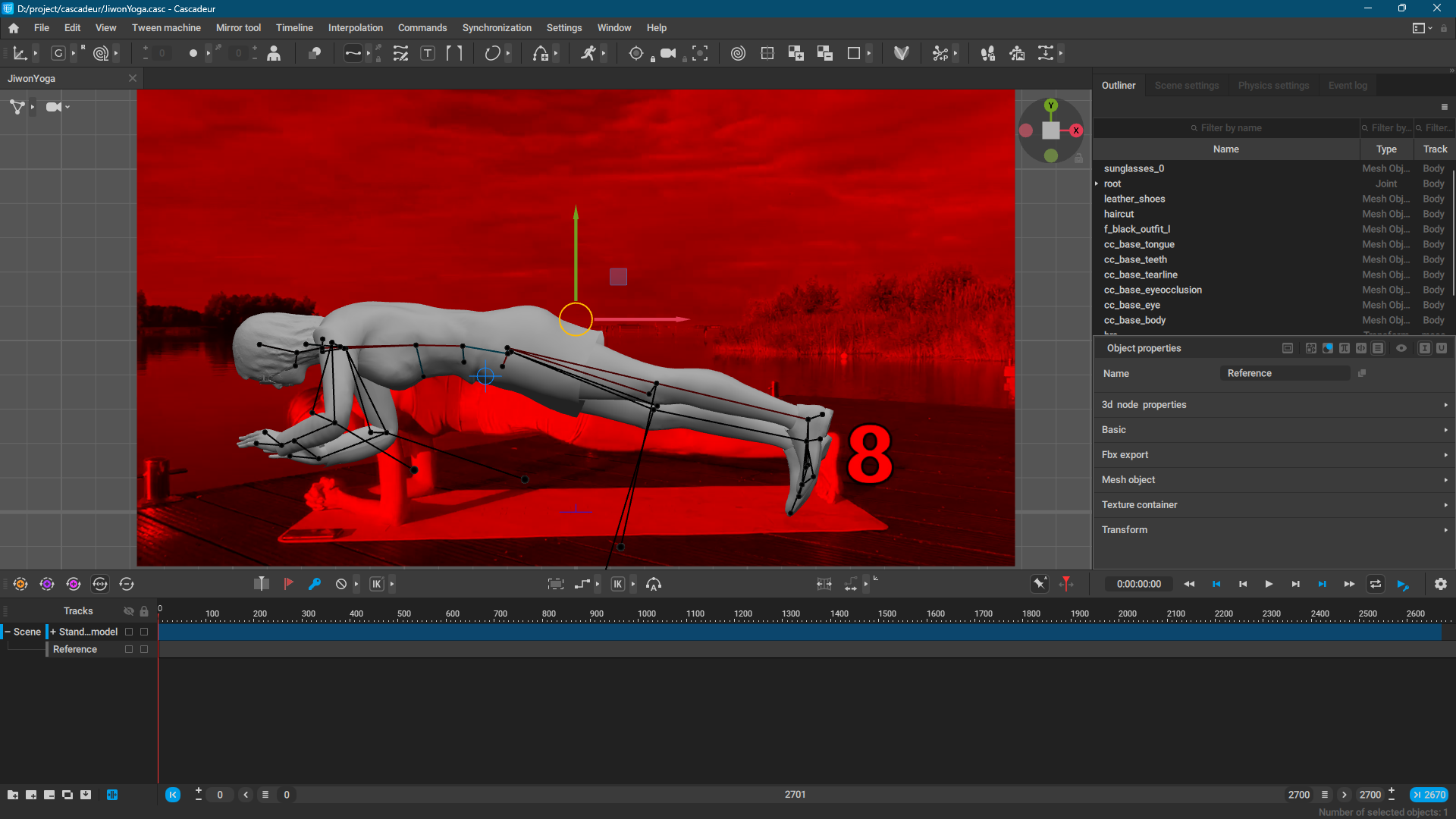Toggle the Reference track visibility checkbox

click(129, 649)
